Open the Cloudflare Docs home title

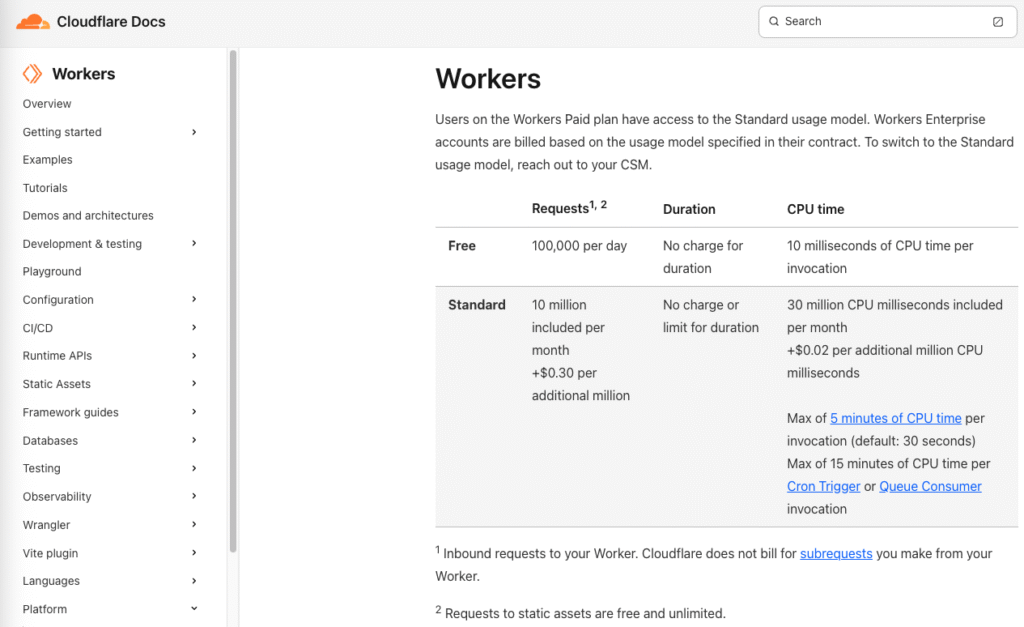pos(111,22)
